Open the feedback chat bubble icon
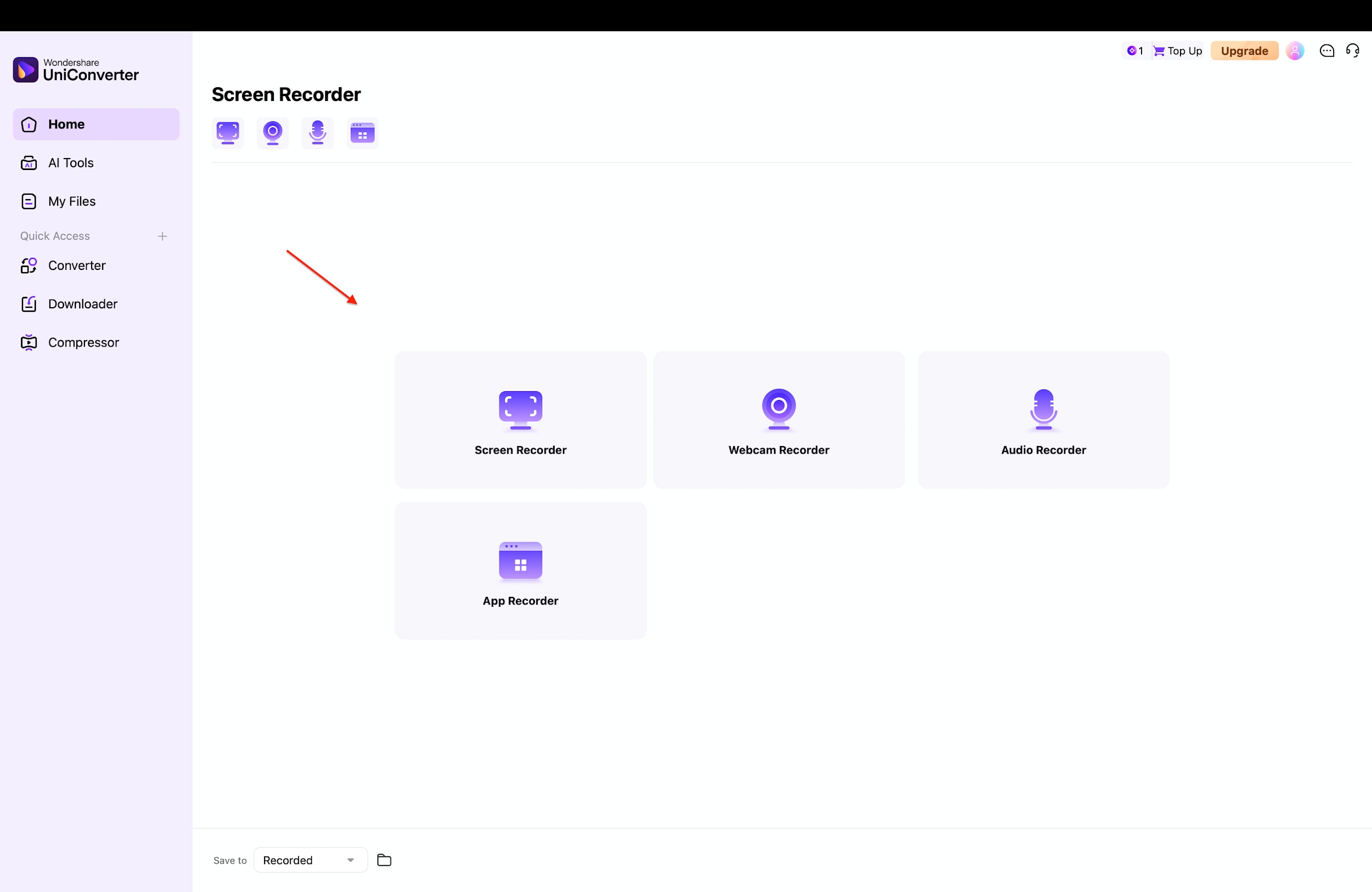 pyautogui.click(x=1327, y=50)
